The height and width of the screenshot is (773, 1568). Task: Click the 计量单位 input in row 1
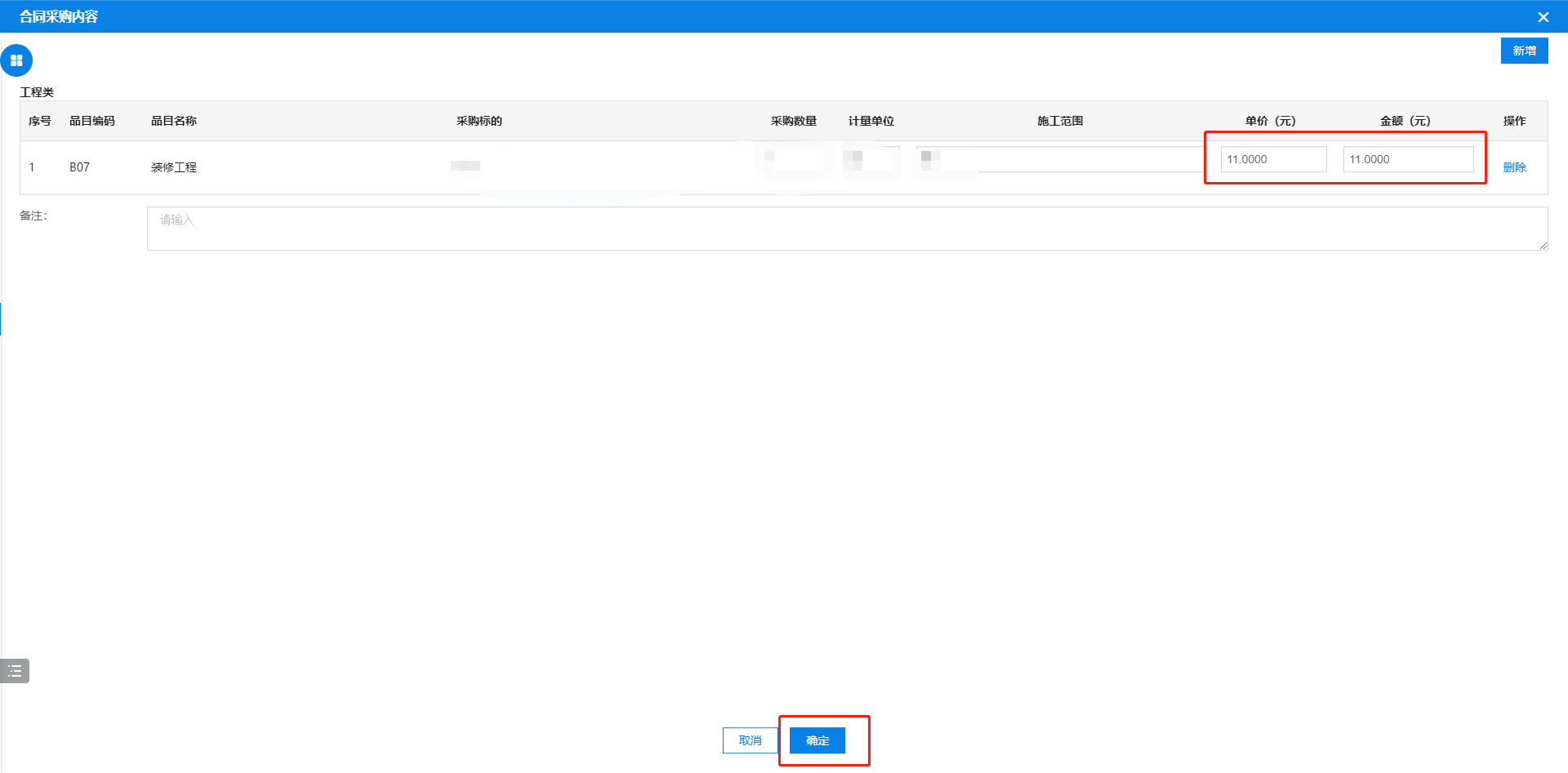coord(871,160)
